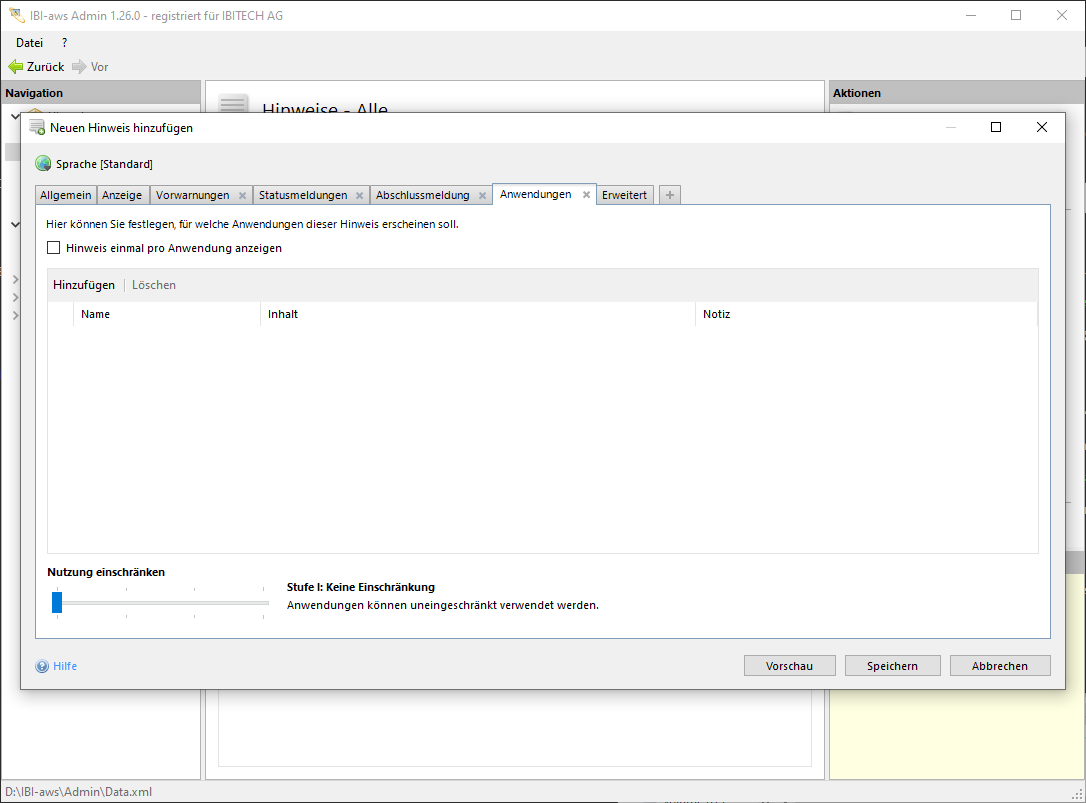This screenshot has height=803, width=1086.
Task: Switch to the Allgemein tab
Action: point(66,195)
